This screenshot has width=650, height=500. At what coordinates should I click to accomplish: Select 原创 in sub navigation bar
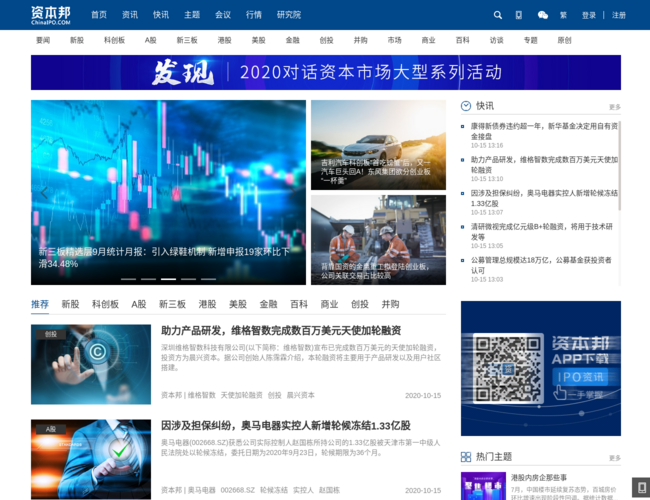click(x=564, y=40)
